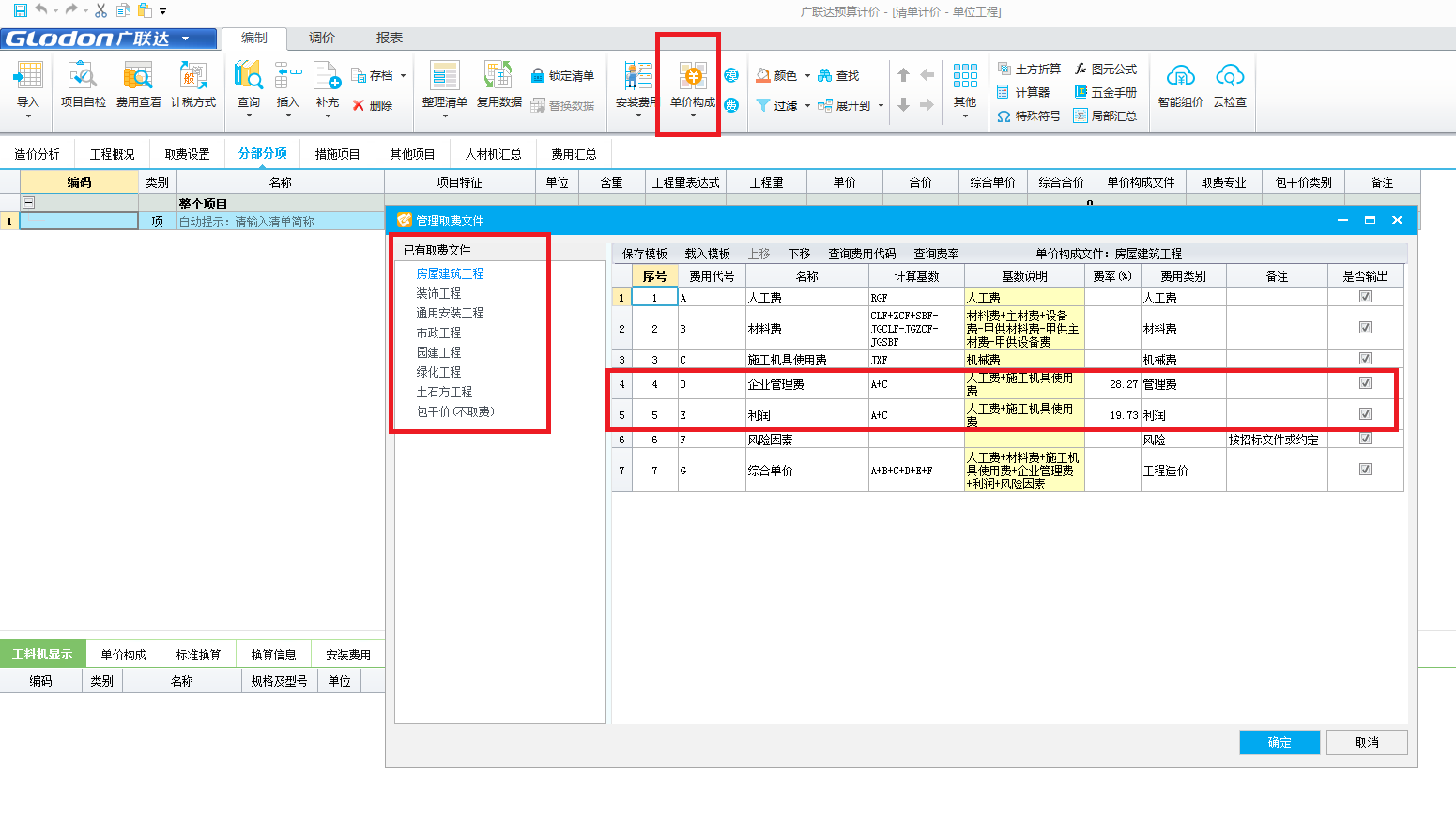Open quick access toolbar customize dropdown
This screenshot has width=1456, height=820.
pos(163,11)
